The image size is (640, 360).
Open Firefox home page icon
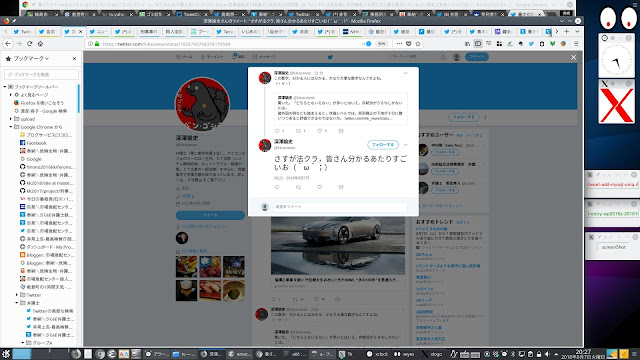40,44
